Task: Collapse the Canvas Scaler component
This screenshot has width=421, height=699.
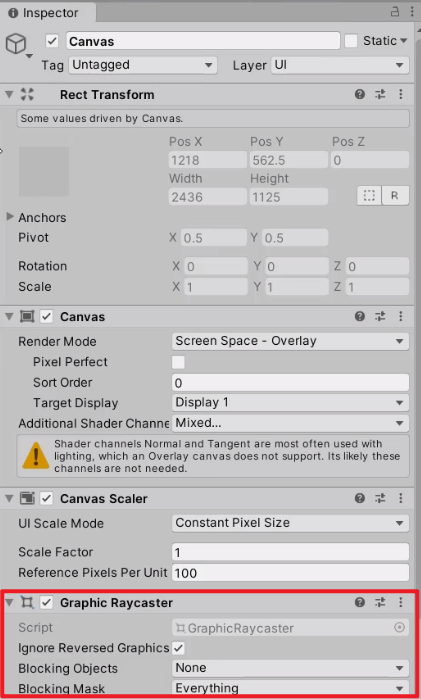Action: click(9, 498)
